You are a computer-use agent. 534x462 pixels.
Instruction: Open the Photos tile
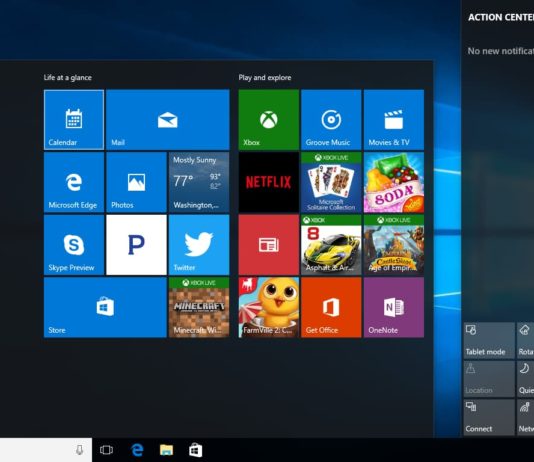137,182
